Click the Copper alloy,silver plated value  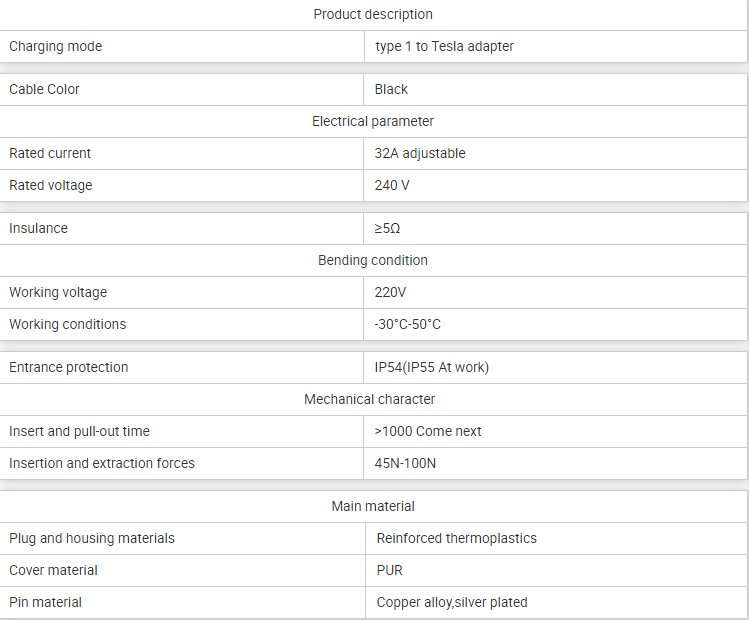click(x=452, y=602)
